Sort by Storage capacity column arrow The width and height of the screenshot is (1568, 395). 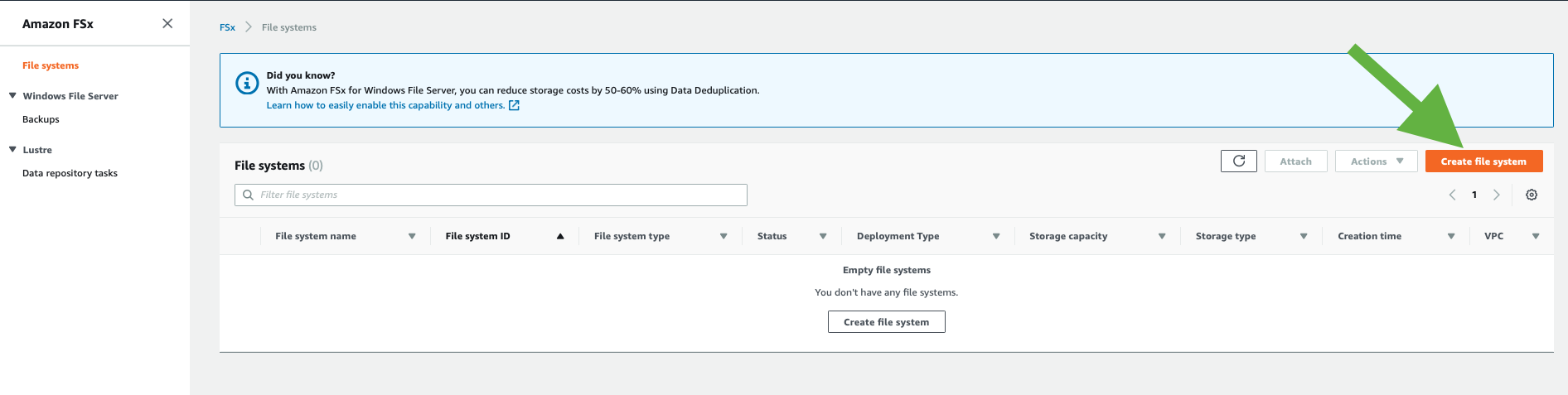tap(1161, 236)
